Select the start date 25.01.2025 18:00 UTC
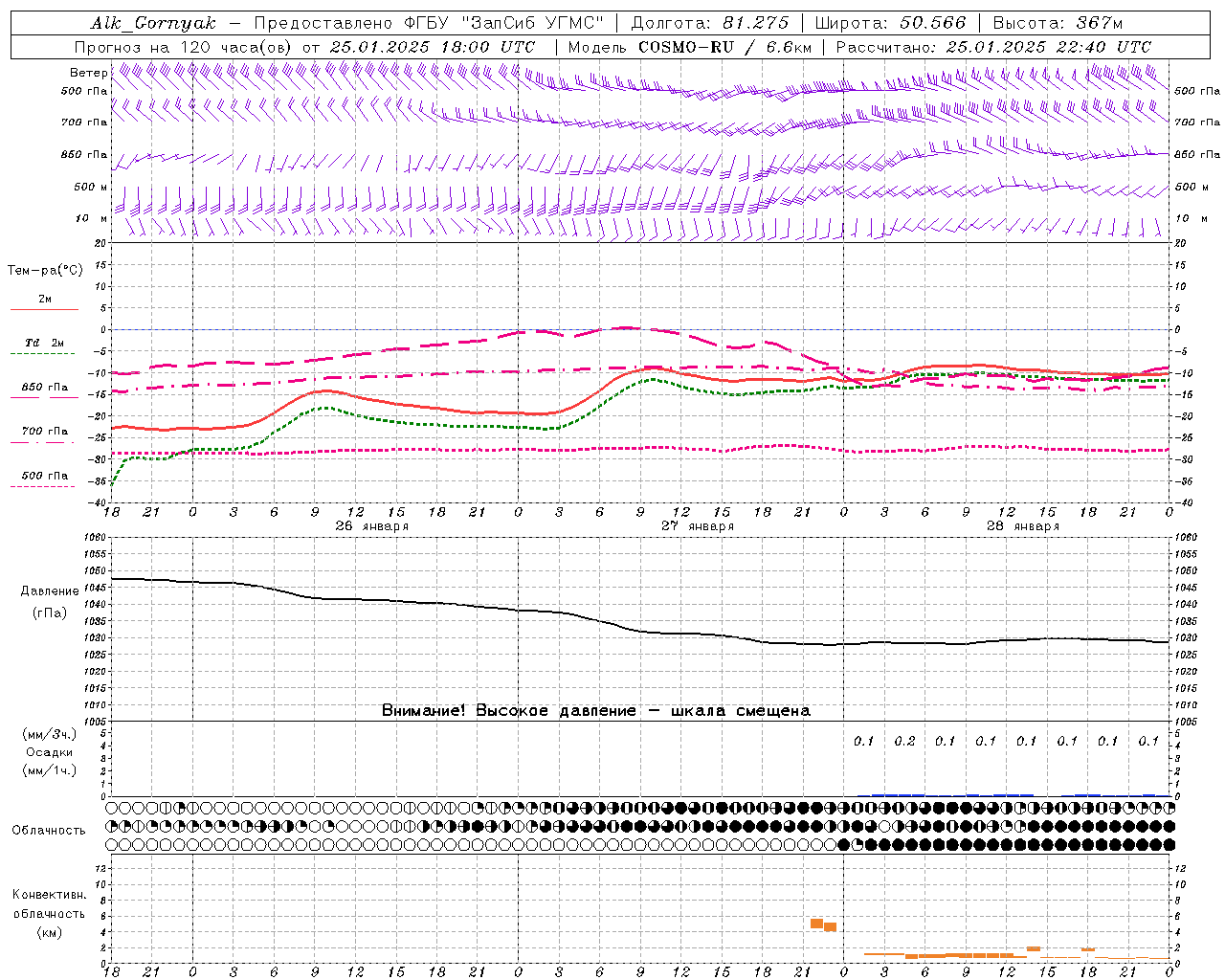 point(433,47)
